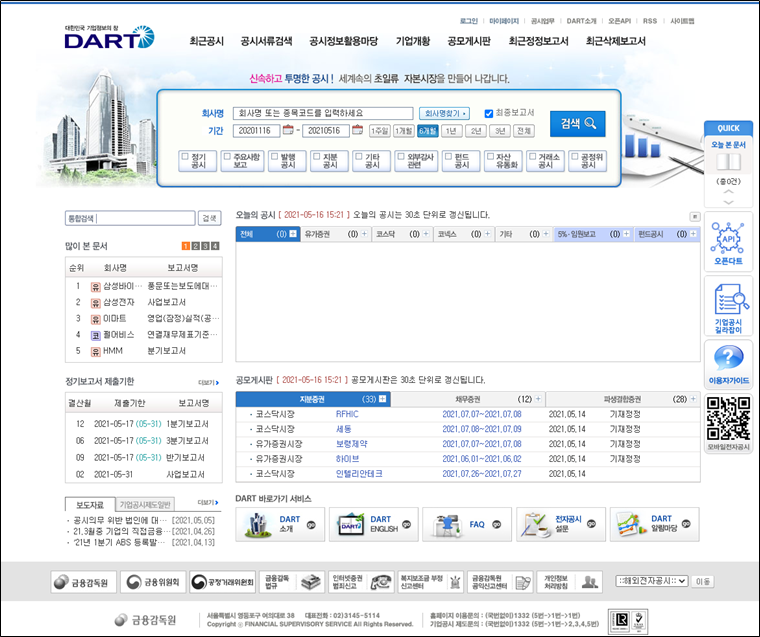
Task: Click the 로그인 link
Action: point(468,21)
